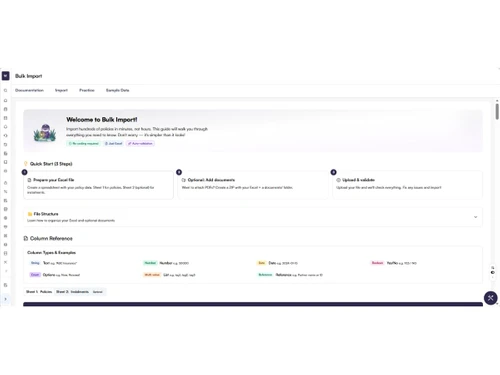Click the Welcome to Bulk Import! heading

(x=102, y=119)
